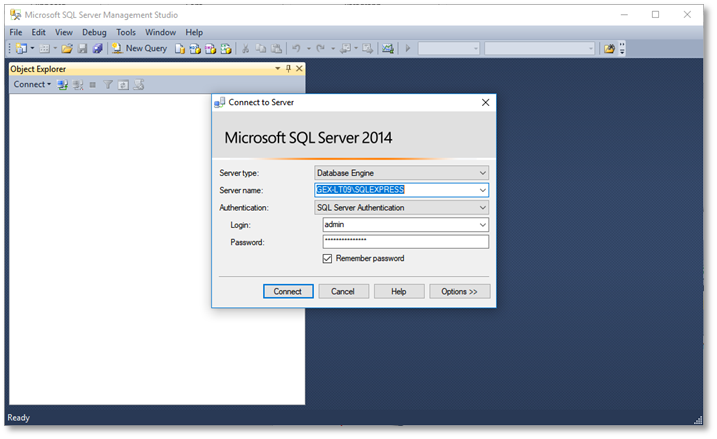Screen dimensions: 717x439
Task: Click the Undo arrow icon
Action: point(296,48)
